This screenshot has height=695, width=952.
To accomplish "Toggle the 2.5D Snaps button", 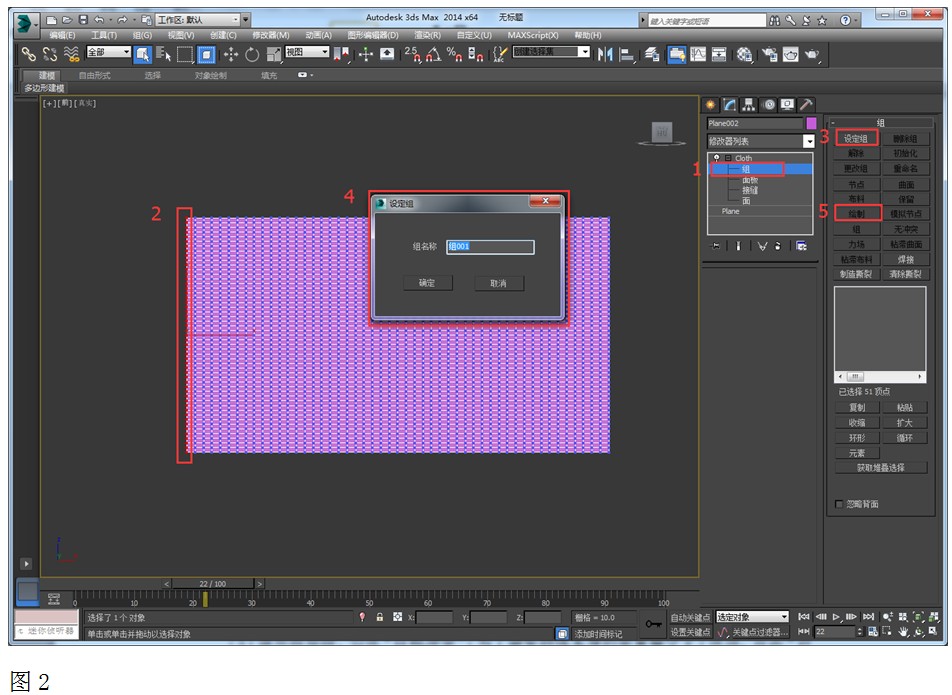I will tap(412, 55).
